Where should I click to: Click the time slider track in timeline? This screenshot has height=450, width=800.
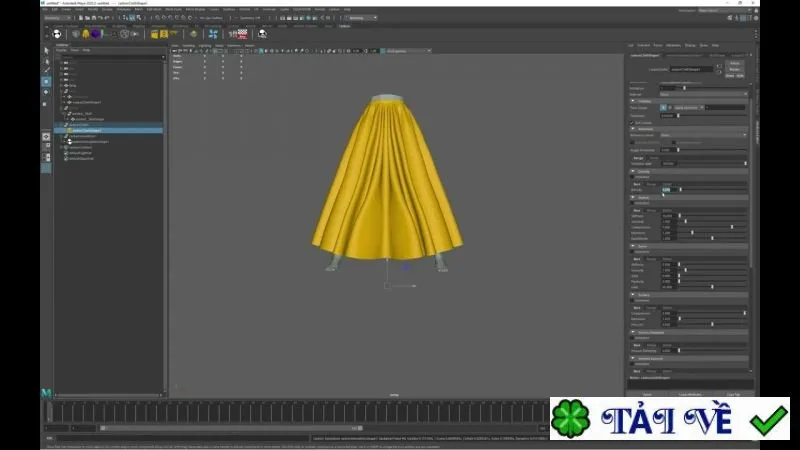click(298, 411)
